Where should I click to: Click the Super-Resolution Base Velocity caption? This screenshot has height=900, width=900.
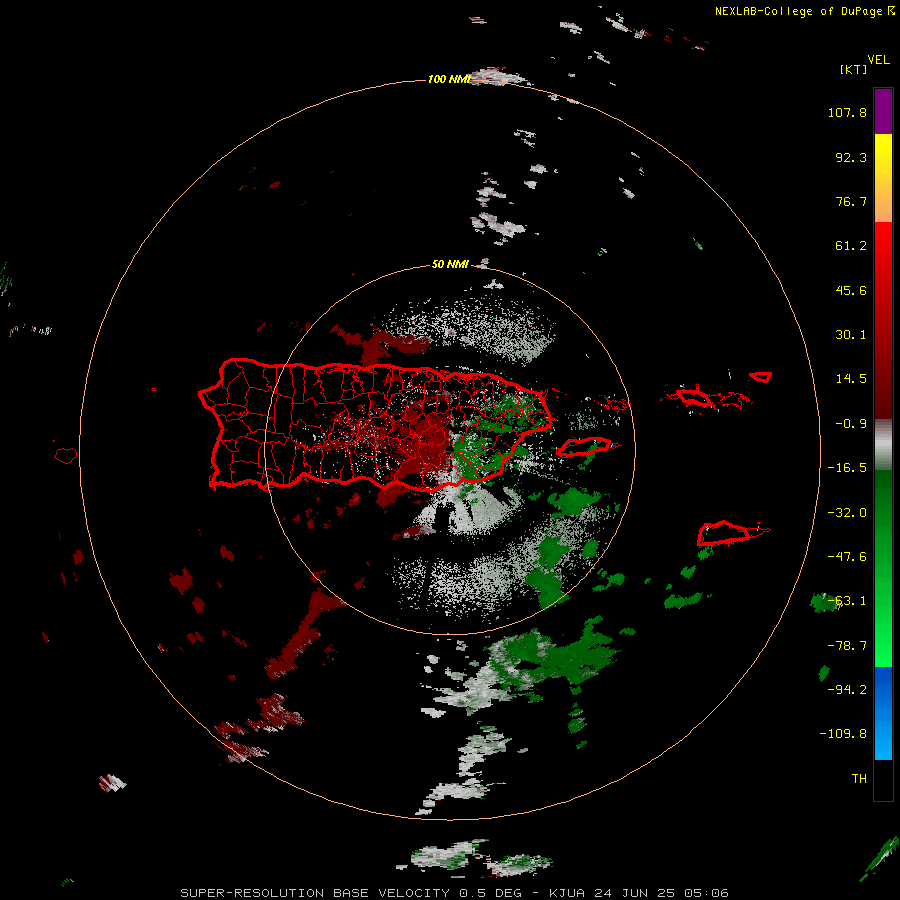454,893
